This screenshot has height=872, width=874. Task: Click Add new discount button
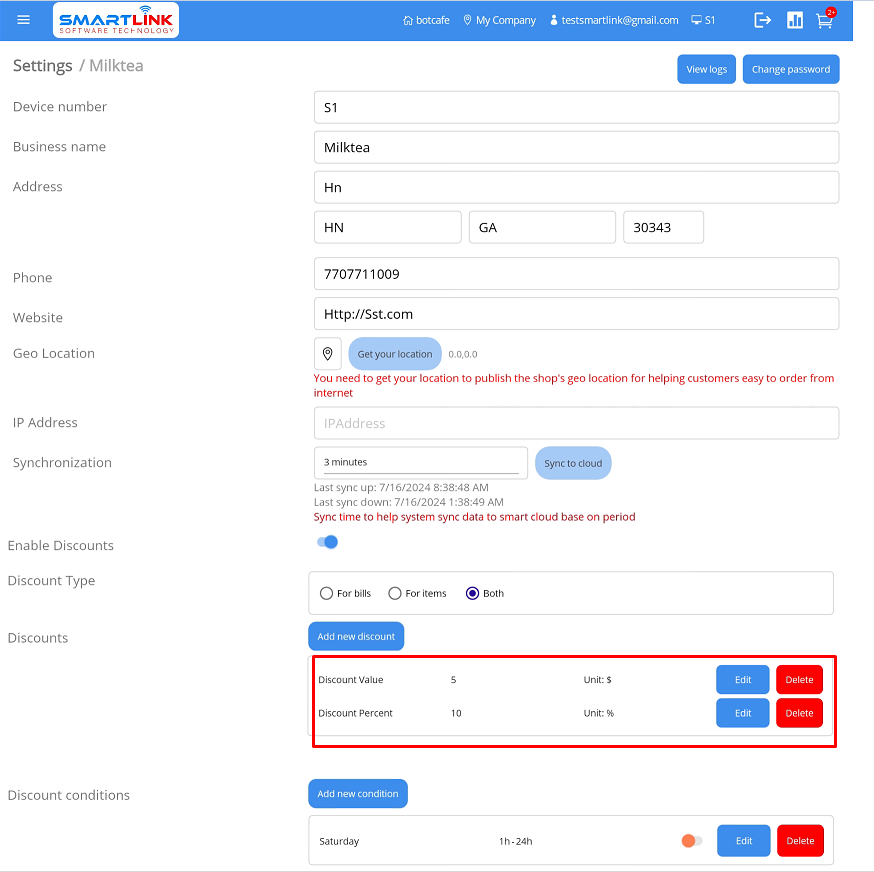click(356, 636)
